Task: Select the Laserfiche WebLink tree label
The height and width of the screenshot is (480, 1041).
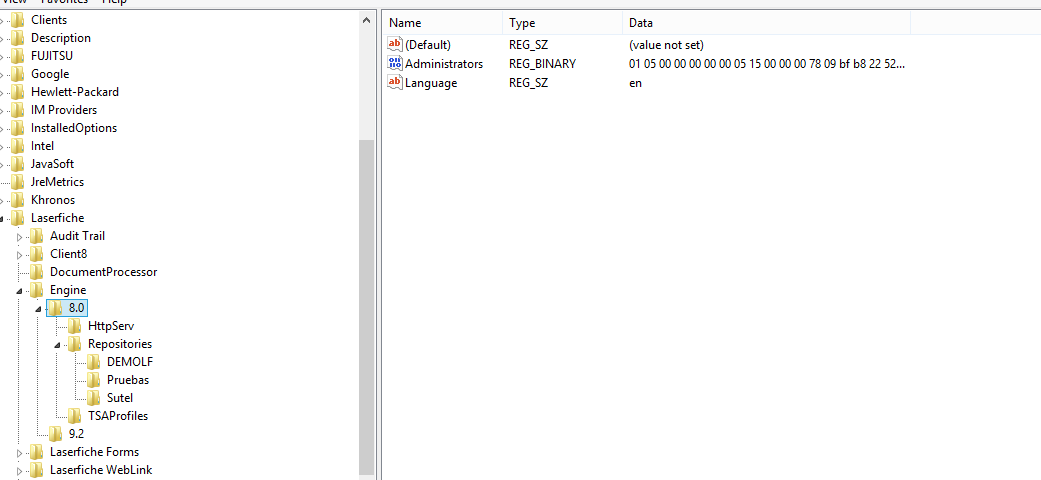Action: pos(101,469)
